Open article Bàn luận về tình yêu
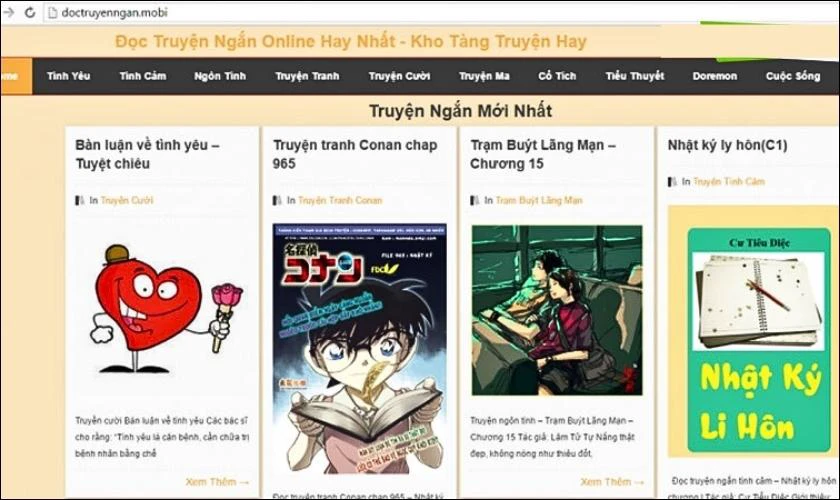The width and height of the screenshot is (840, 500). pyautogui.click(x=147, y=154)
